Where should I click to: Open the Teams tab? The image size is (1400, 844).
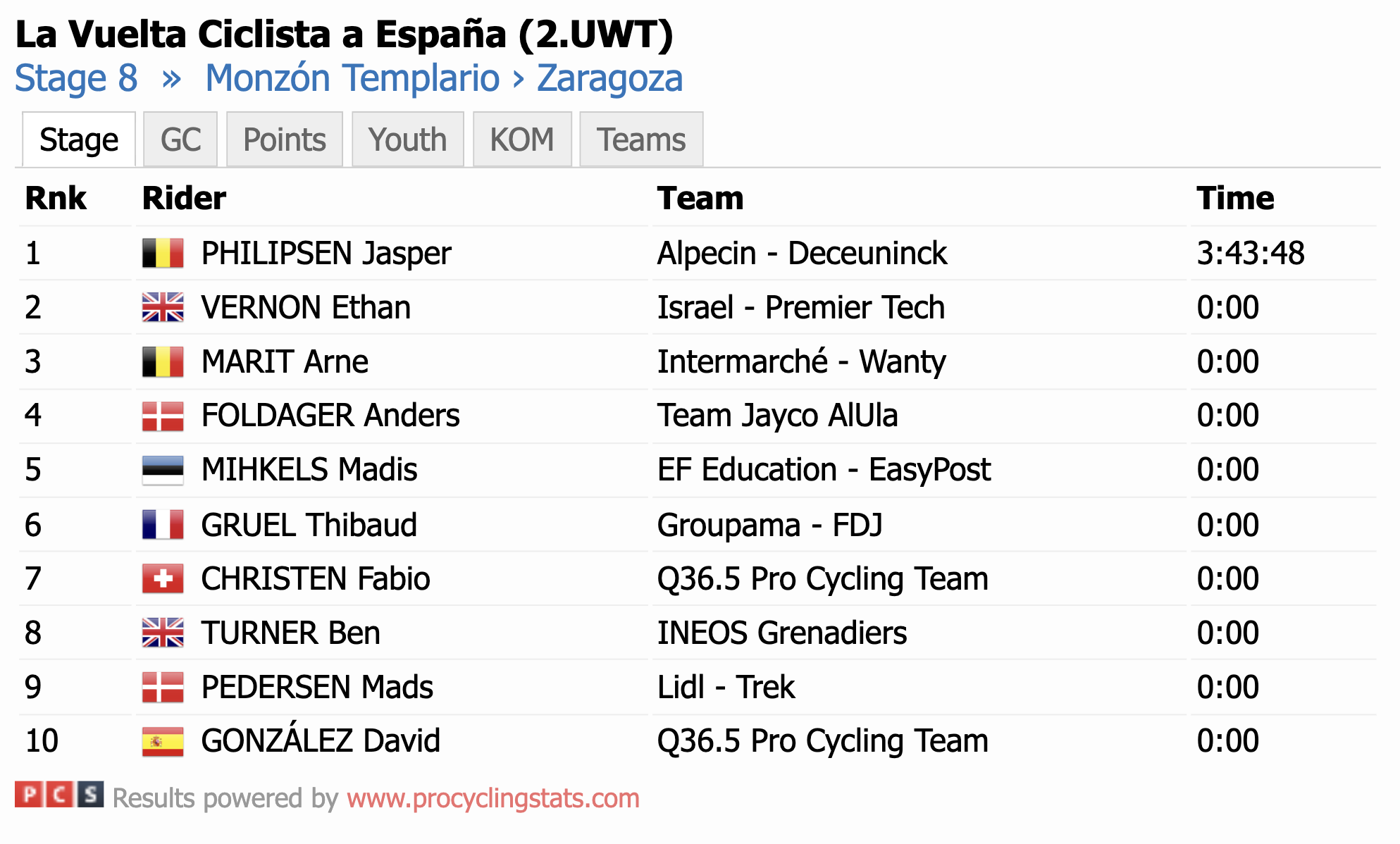click(x=641, y=139)
